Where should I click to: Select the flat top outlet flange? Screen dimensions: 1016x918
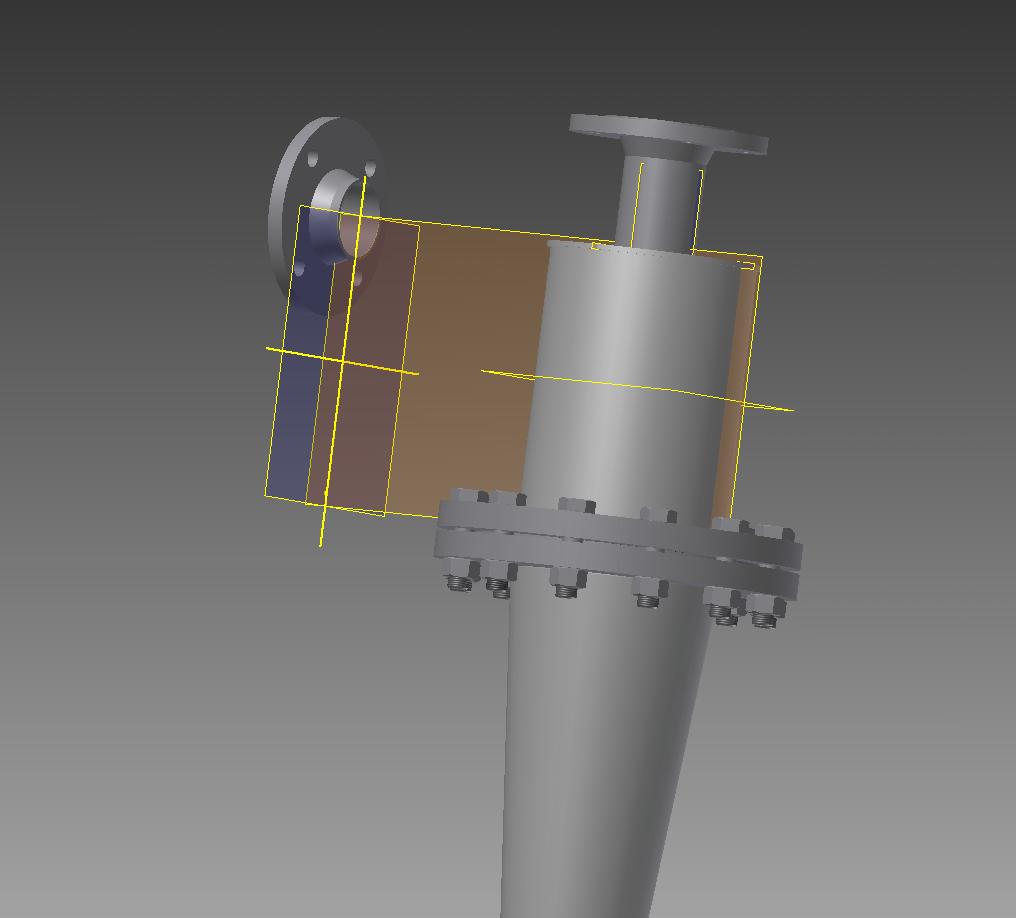669,134
